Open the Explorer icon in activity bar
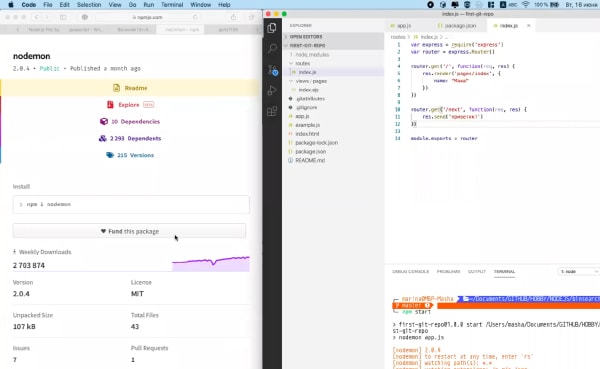This screenshot has height=369, width=600. [x=272, y=28]
